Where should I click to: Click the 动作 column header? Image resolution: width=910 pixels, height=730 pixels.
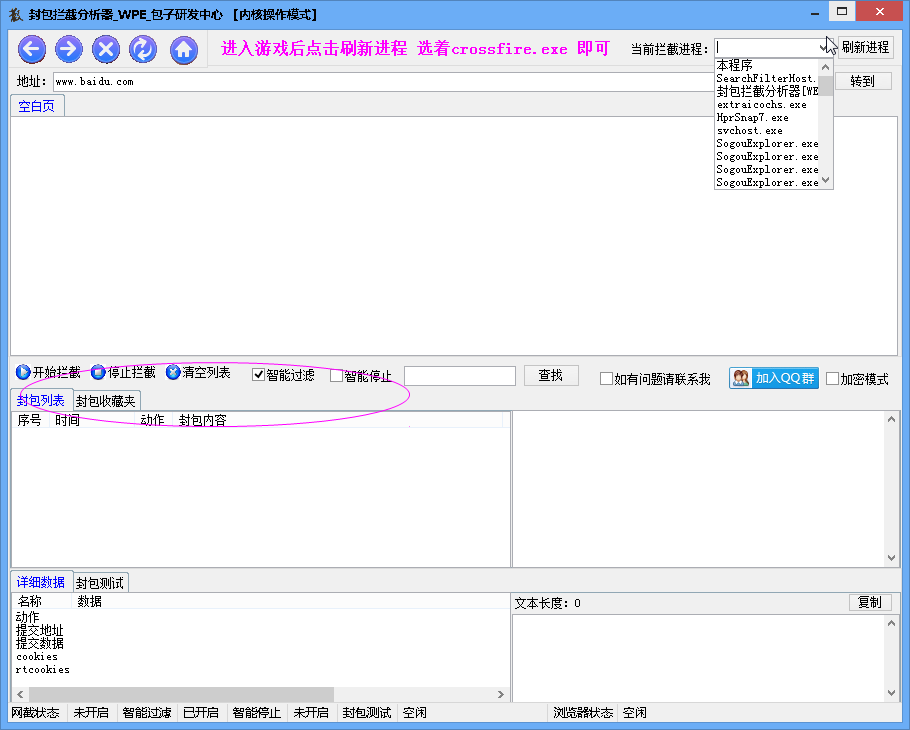(x=153, y=420)
